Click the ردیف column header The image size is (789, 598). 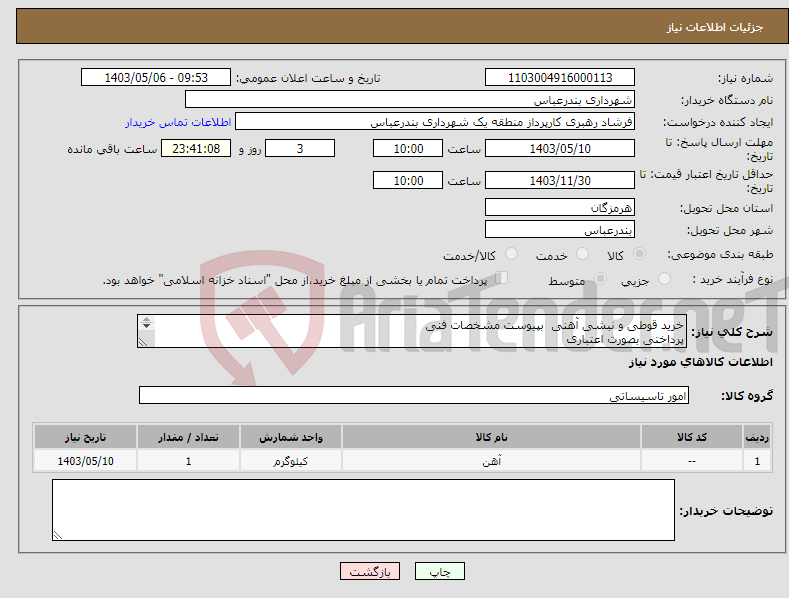757,437
